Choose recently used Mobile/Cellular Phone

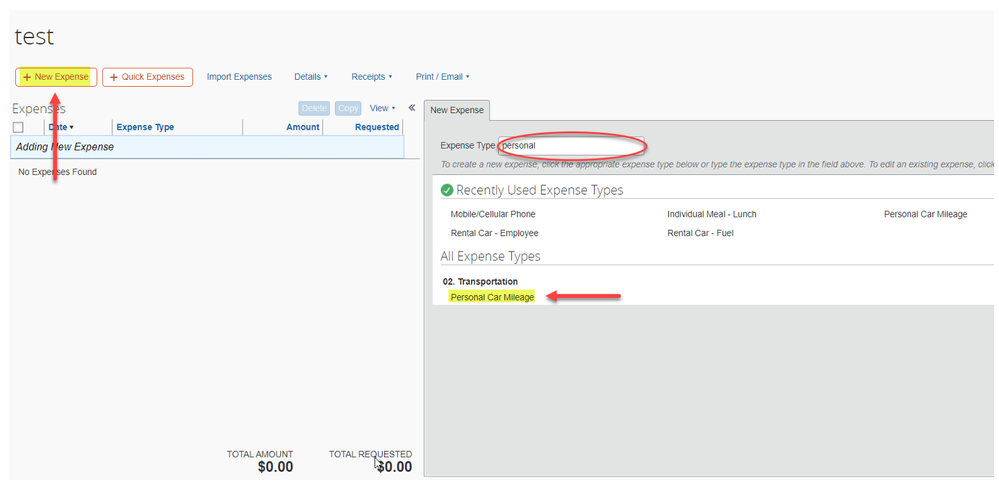[x=493, y=215]
